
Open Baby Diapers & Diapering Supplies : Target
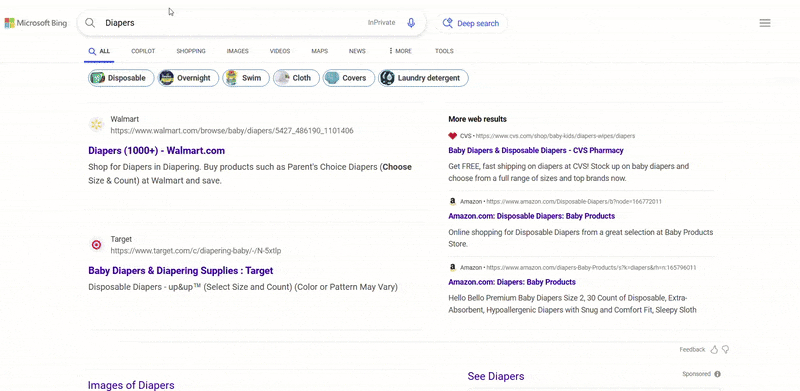click(x=181, y=271)
